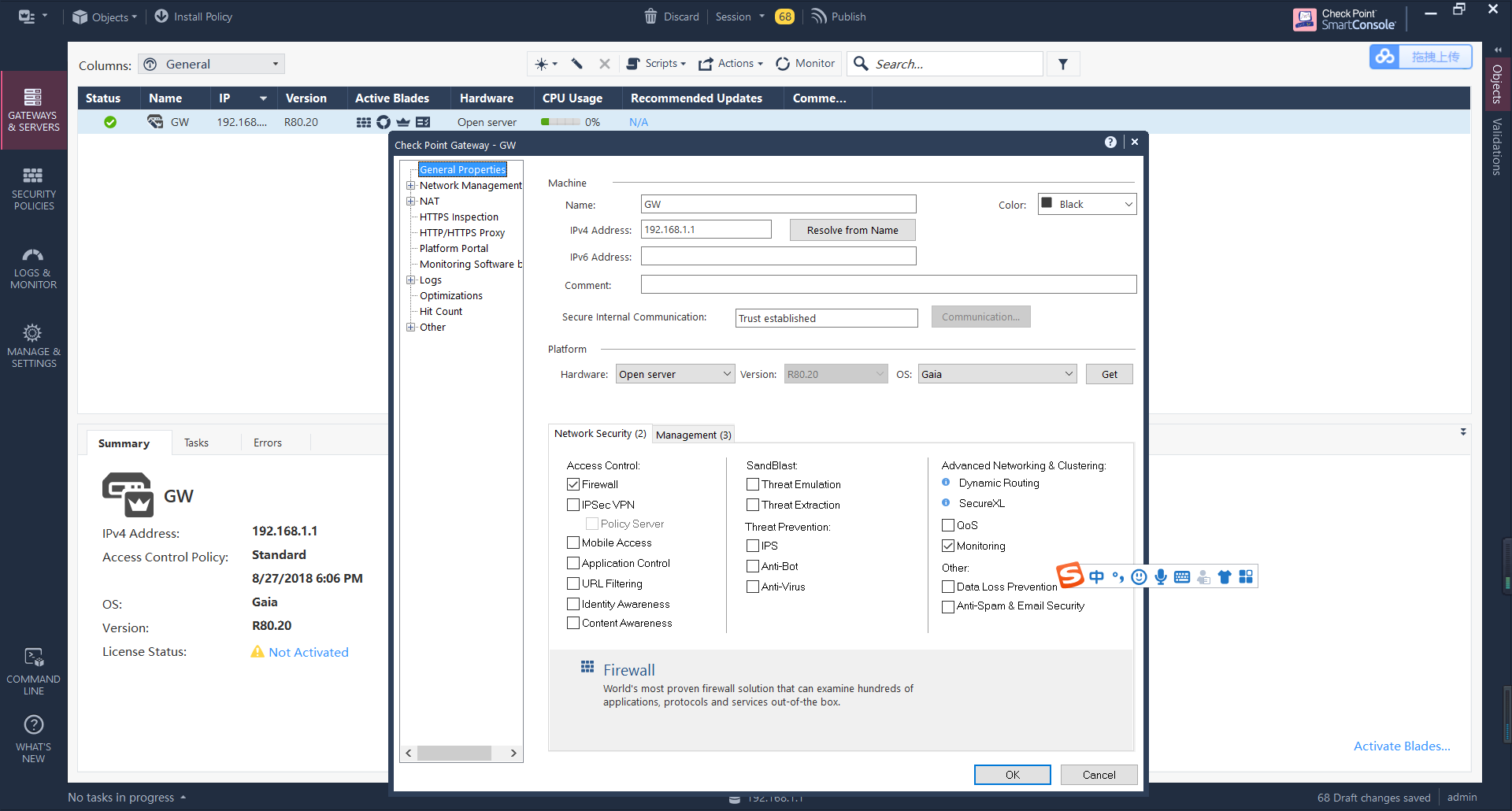Viewport: 1512px width, 811px height.
Task: Switch to the Management (3) tab
Action: (x=693, y=435)
